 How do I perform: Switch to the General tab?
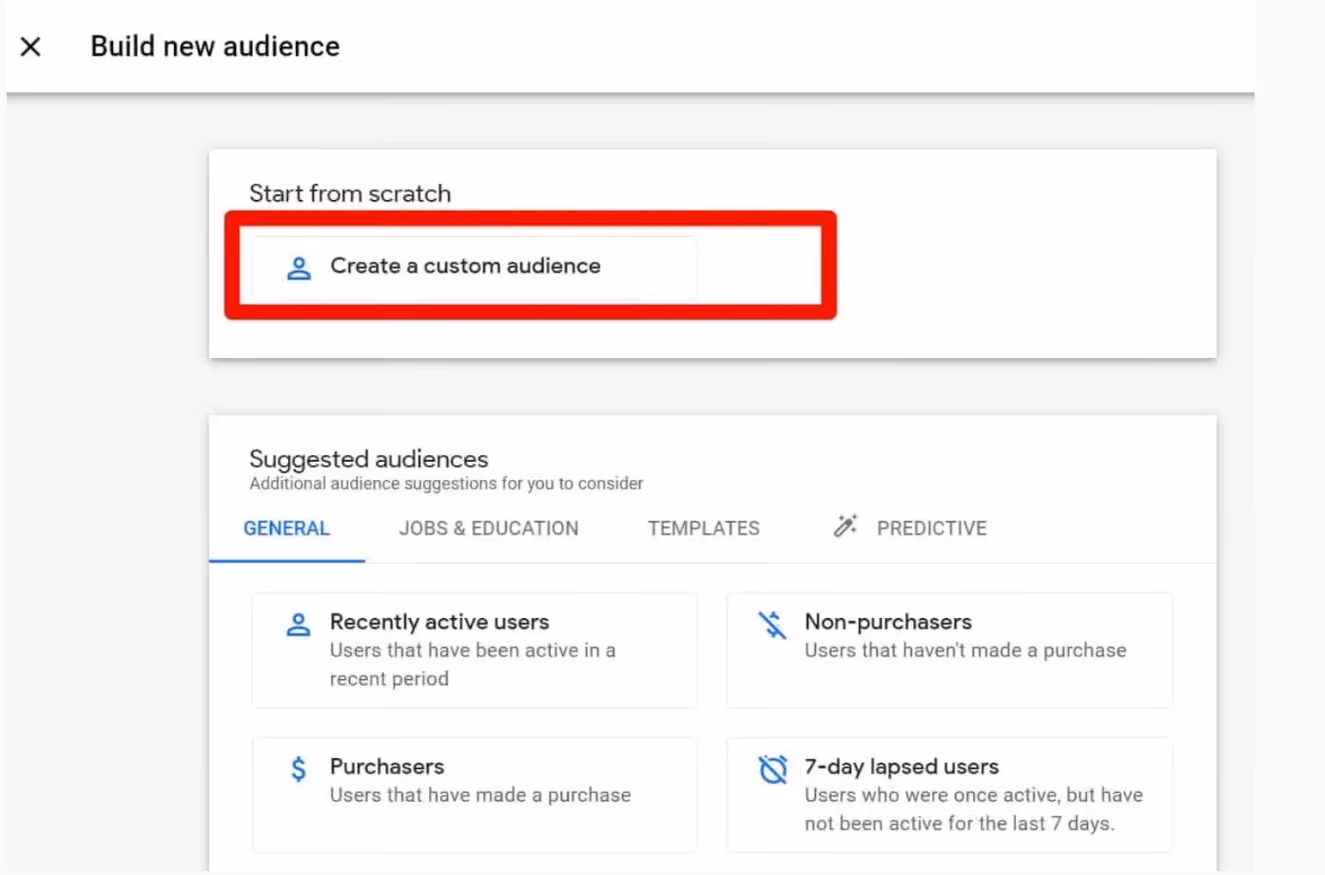click(287, 528)
